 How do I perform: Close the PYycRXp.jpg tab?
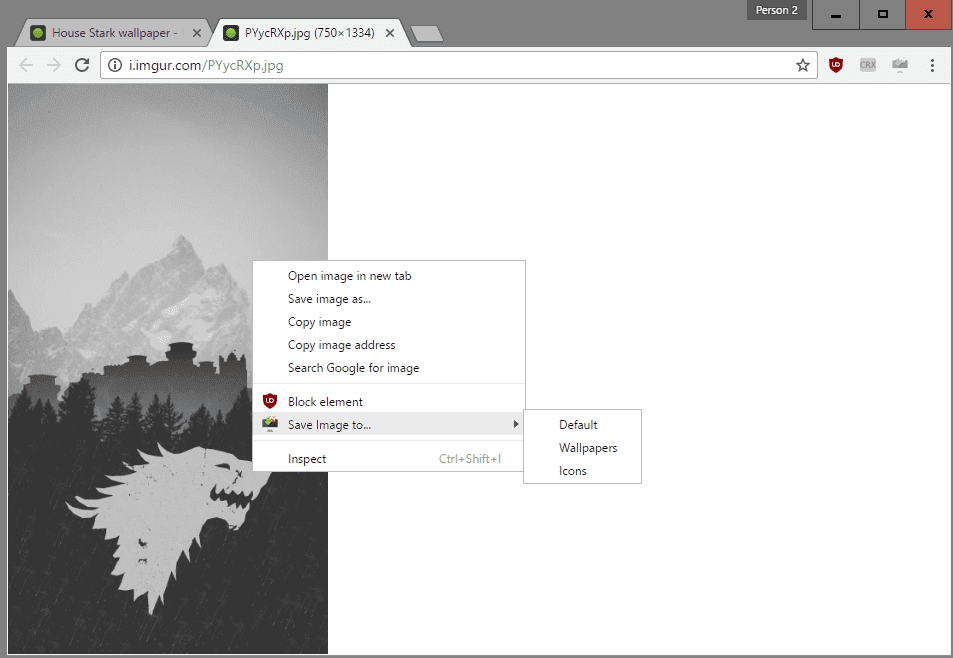[390, 33]
